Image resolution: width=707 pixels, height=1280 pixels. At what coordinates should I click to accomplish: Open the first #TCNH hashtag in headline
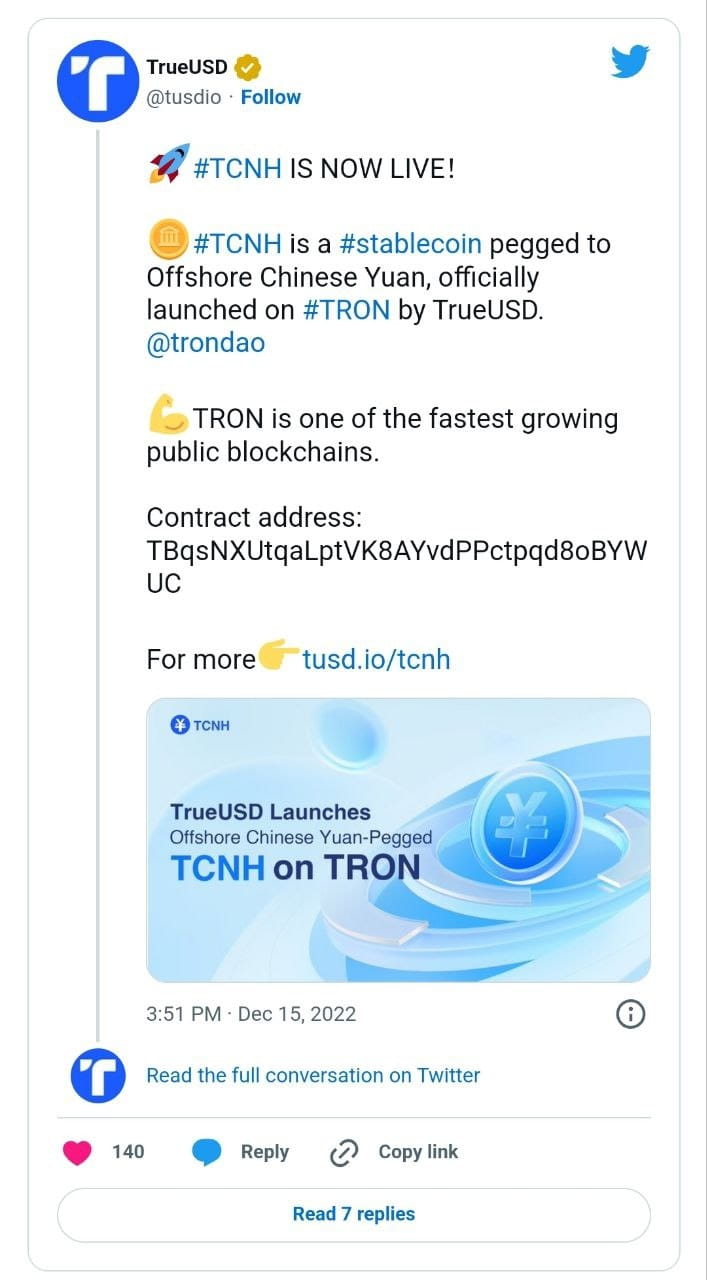click(x=237, y=168)
